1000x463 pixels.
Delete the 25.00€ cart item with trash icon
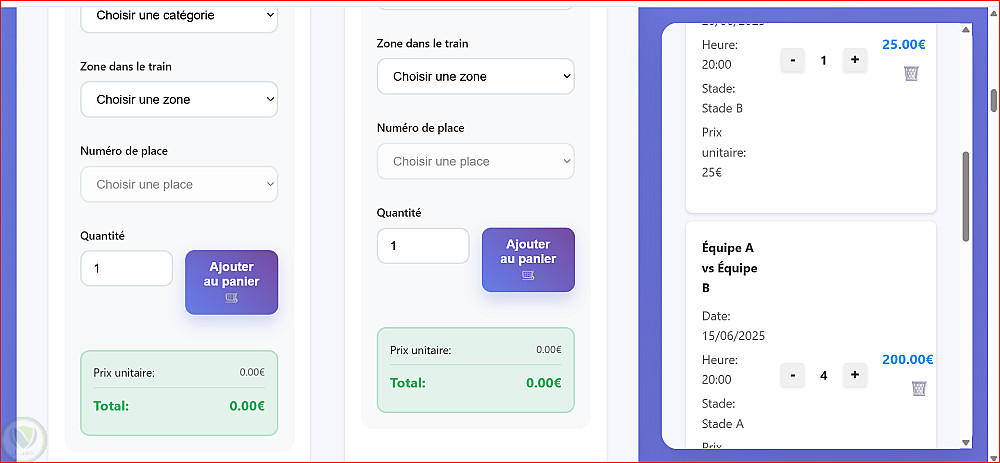click(911, 73)
